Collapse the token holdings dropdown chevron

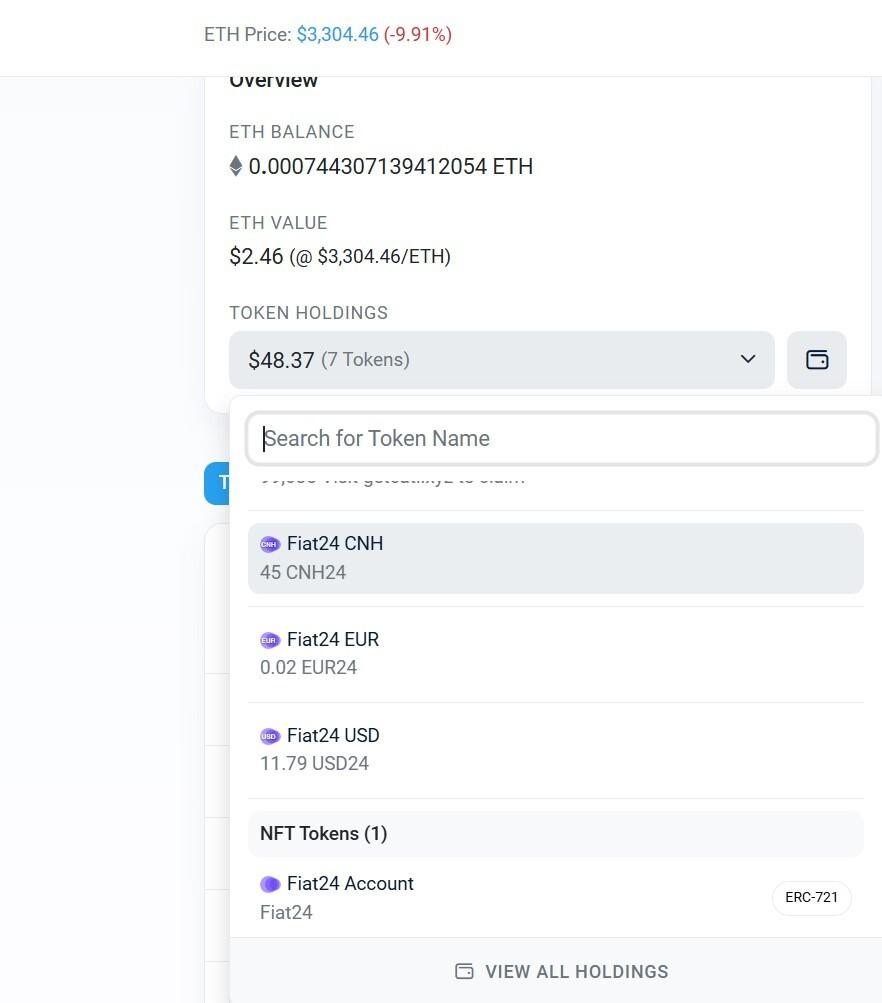click(747, 358)
